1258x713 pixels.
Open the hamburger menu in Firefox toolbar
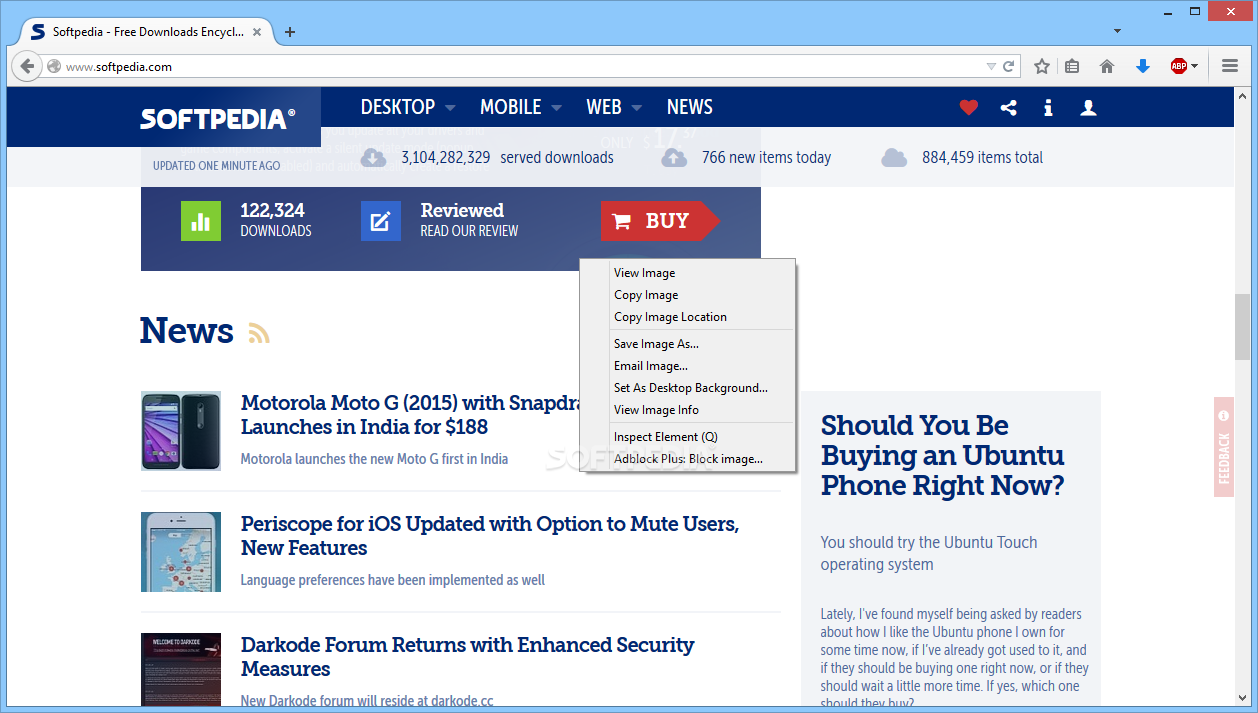coord(1230,66)
